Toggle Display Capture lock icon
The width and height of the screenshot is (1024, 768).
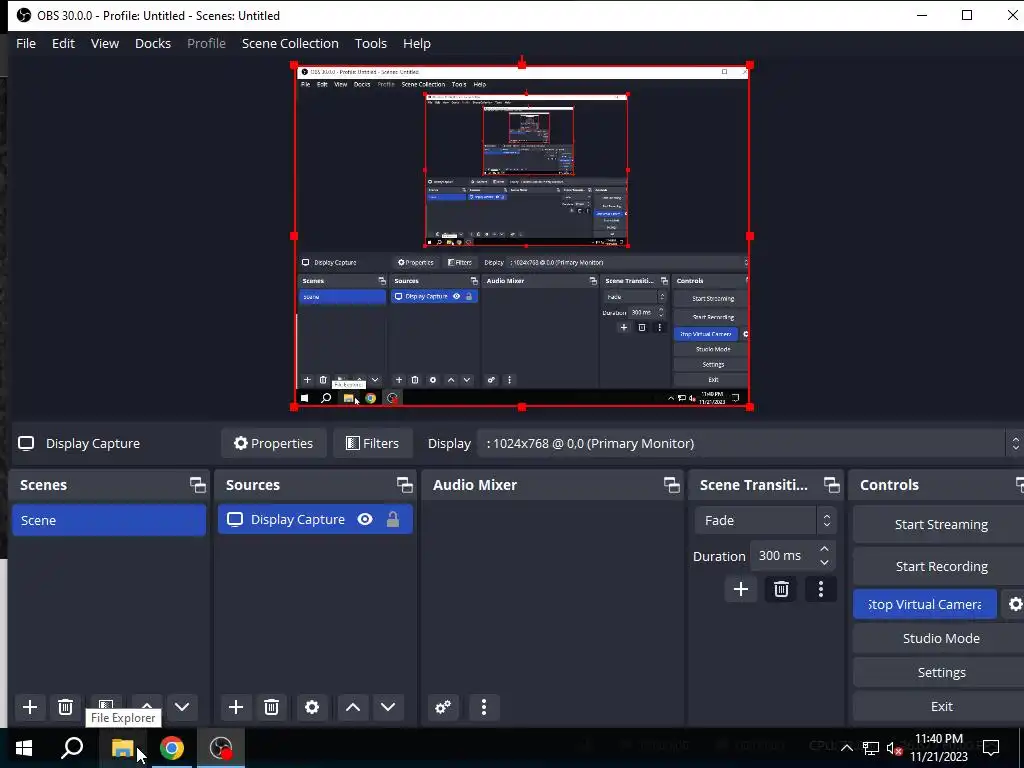click(x=392, y=519)
